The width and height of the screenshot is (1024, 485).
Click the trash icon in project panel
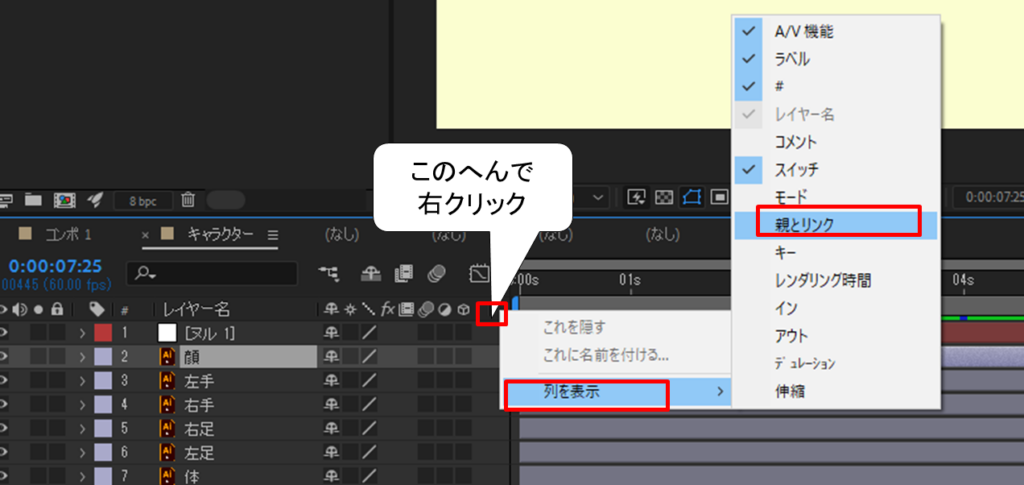pyautogui.click(x=189, y=200)
